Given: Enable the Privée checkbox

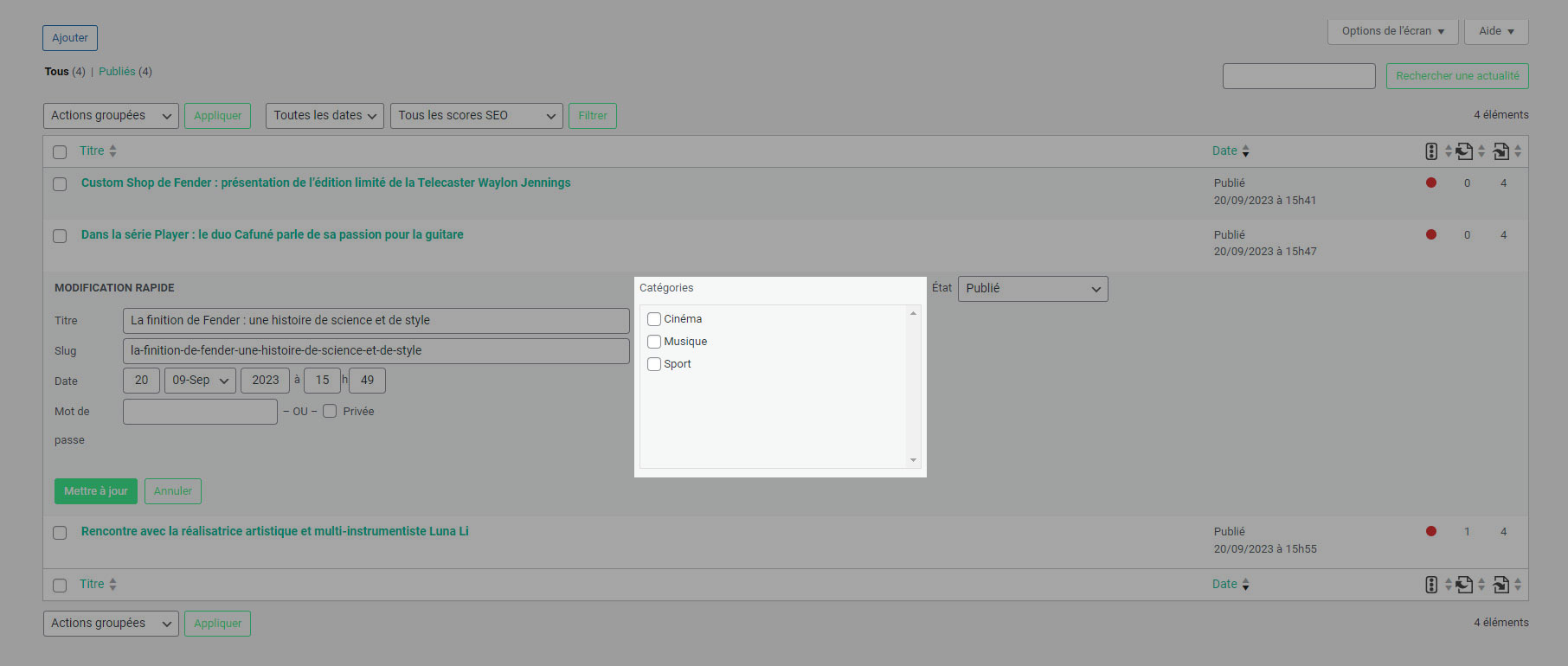Looking at the screenshot, I should 330,411.
